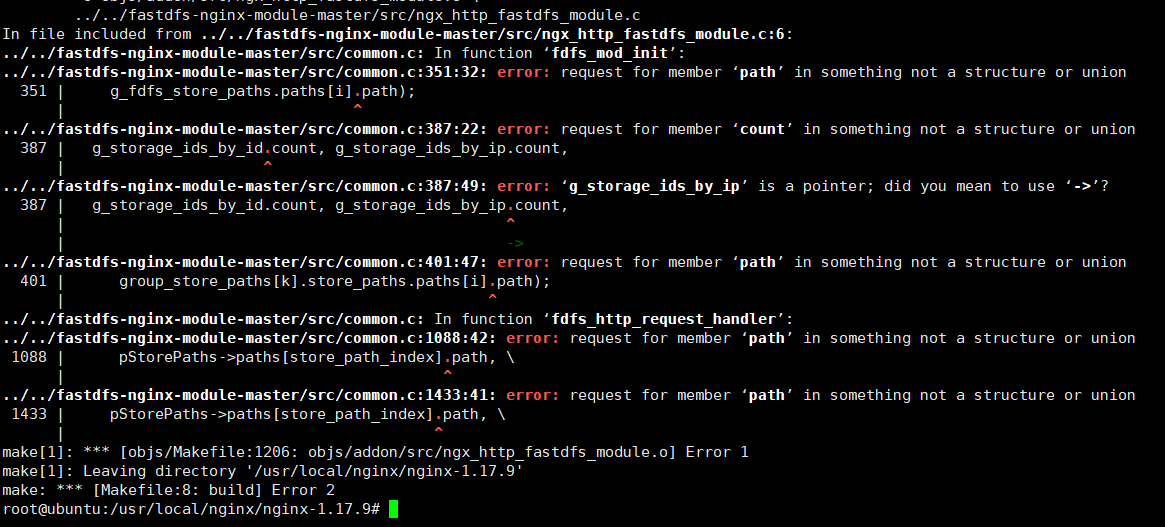Click the root@ubuntu shell prompt

192,509
